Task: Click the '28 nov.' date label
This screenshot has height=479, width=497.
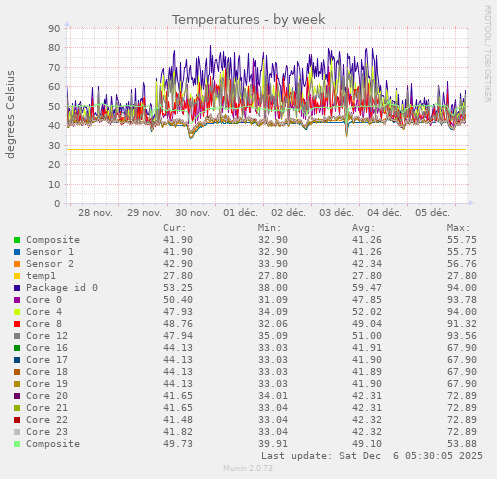Action: (x=95, y=213)
